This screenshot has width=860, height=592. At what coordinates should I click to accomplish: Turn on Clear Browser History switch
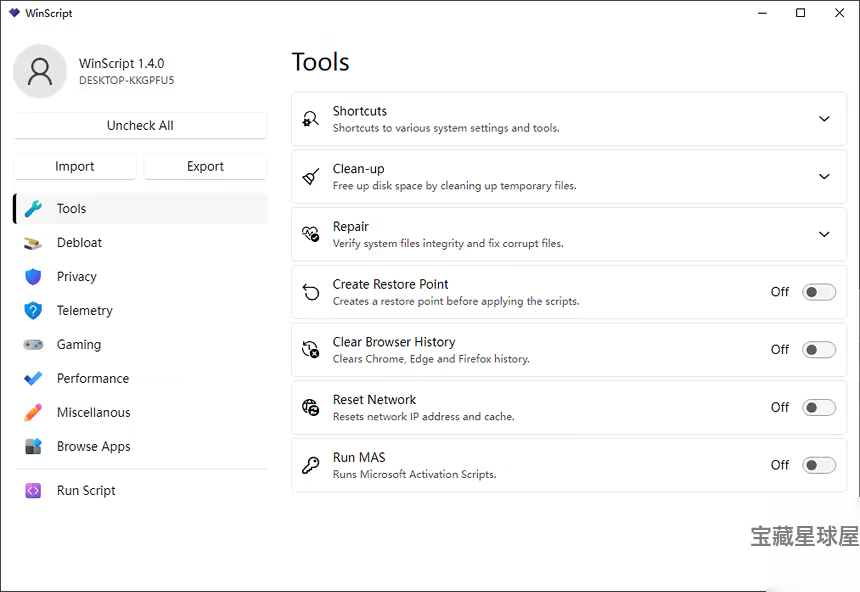(819, 349)
